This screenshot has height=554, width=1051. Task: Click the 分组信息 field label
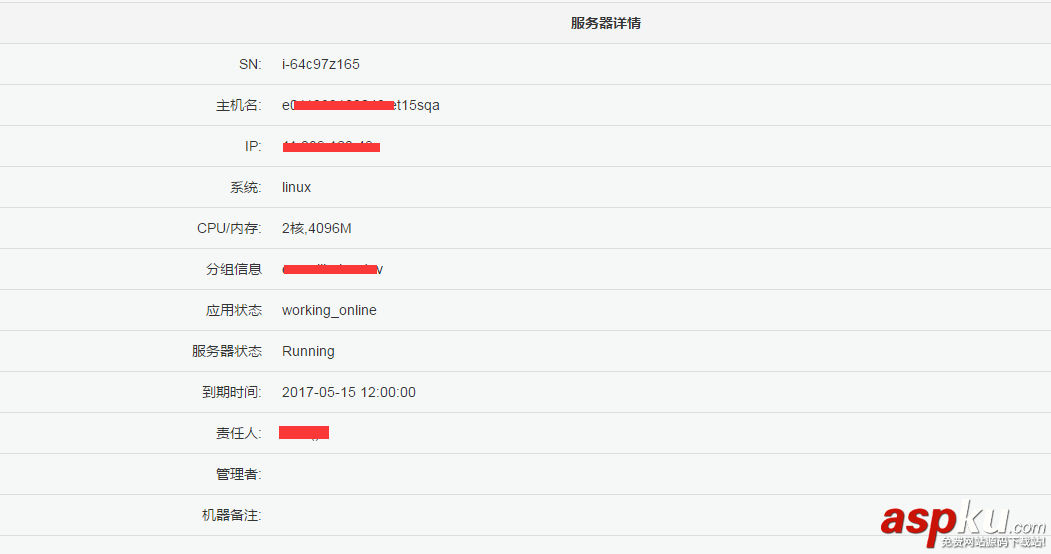pos(234,269)
